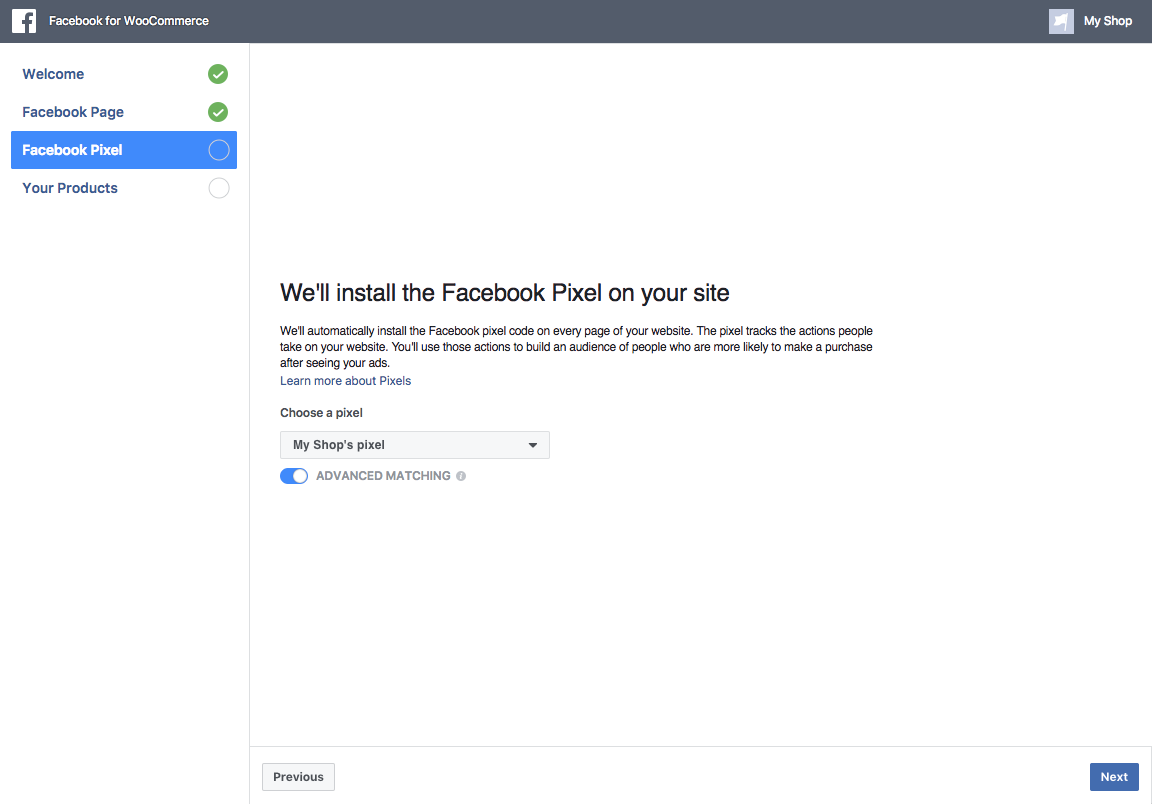Click the heading about installing Facebook Pixel
Image resolution: width=1152 pixels, height=804 pixels.
click(505, 292)
